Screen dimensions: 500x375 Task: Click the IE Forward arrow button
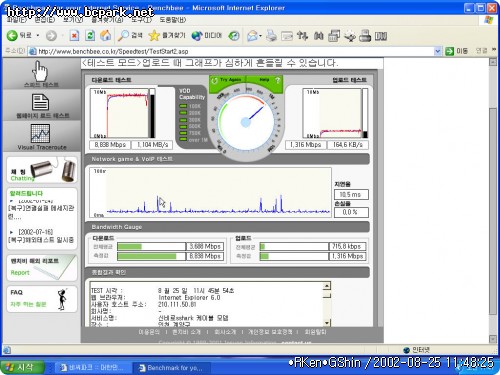tap(51, 36)
